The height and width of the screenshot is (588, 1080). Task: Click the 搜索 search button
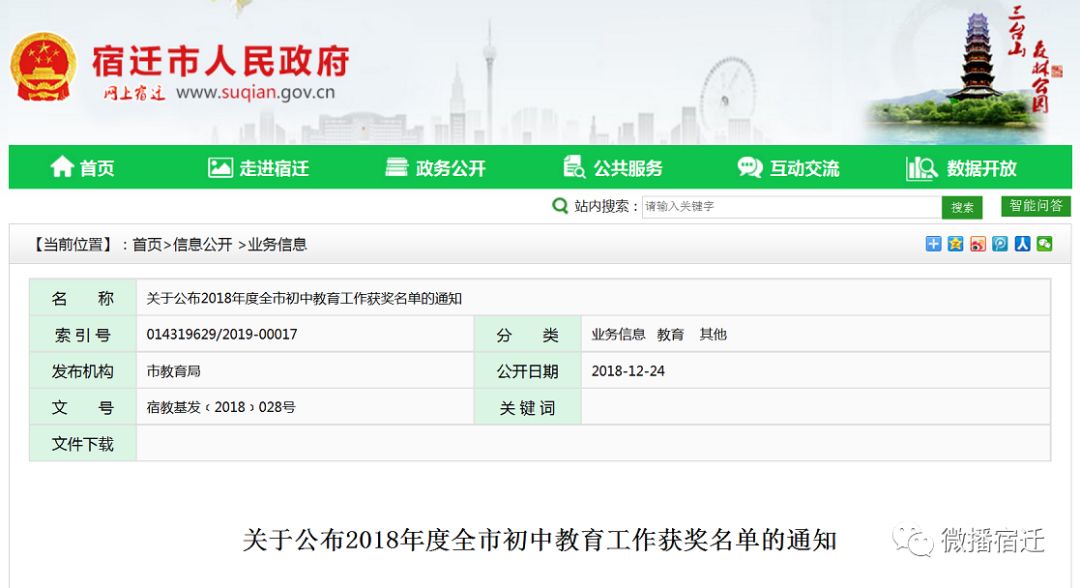[x=962, y=207]
